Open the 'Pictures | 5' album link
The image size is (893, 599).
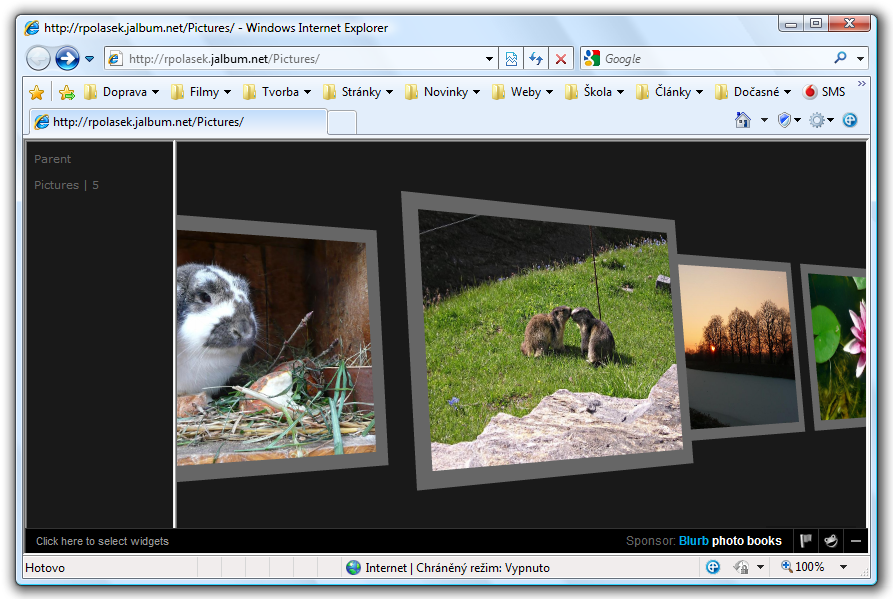pos(66,185)
